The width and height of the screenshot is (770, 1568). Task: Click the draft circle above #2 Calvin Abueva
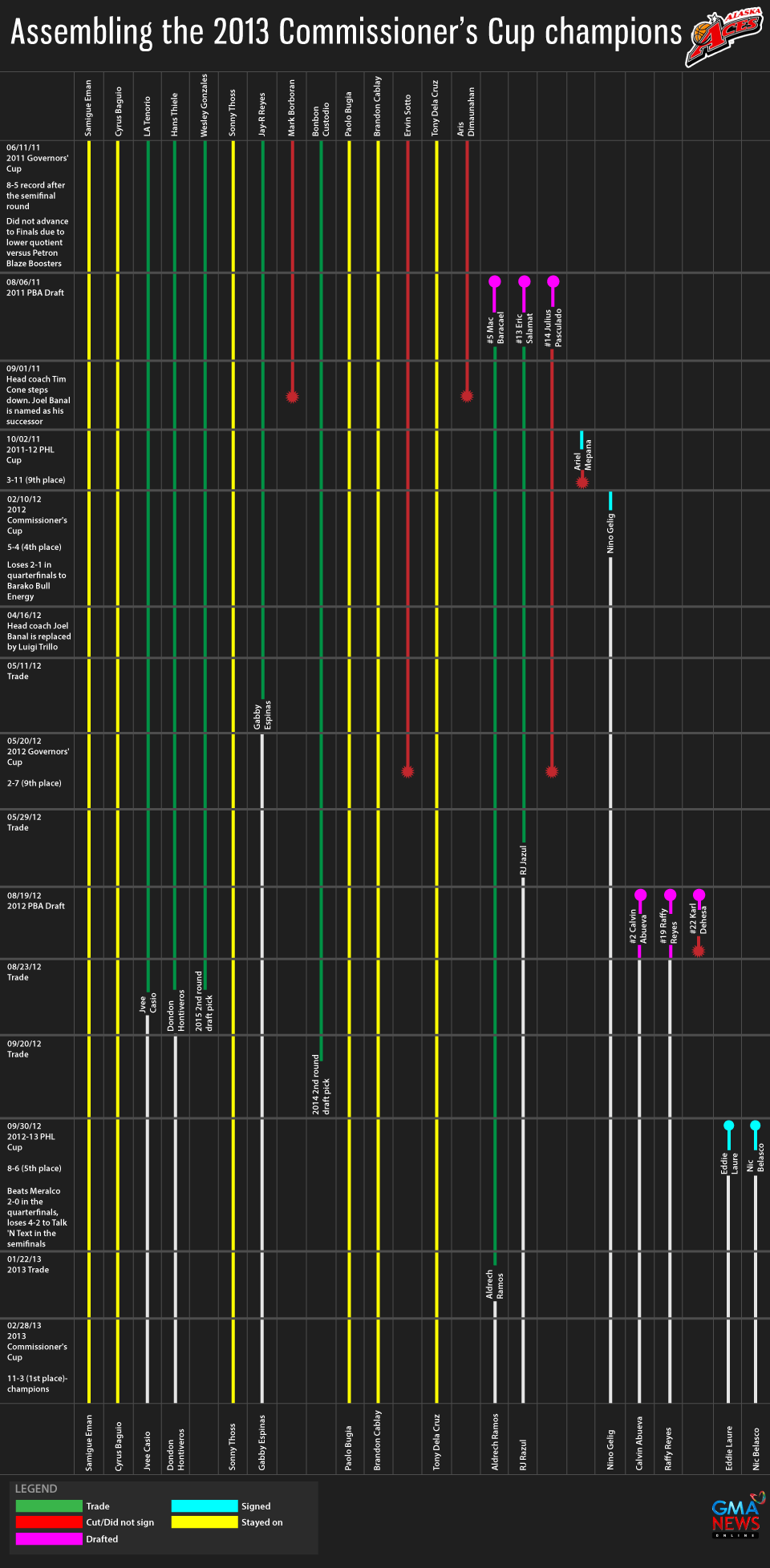[x=640, y=895]
